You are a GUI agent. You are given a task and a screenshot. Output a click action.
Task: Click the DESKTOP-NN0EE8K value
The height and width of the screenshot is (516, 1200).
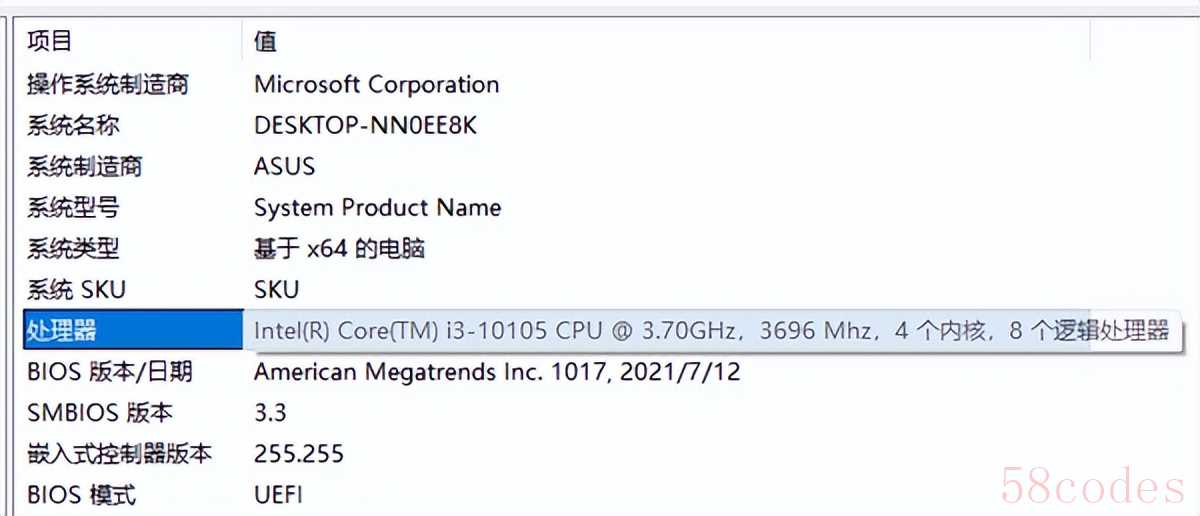click(x=366, y=126)
